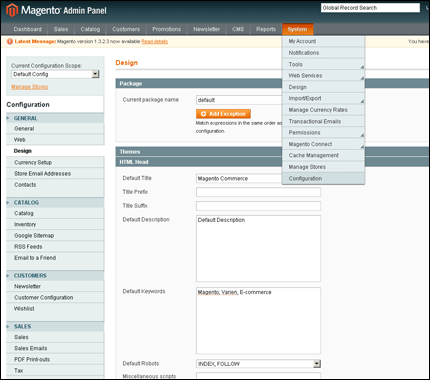Screen dimensions: 430x380
Task: Expand the Web Services submenu arrow
Action: point(362,78)
